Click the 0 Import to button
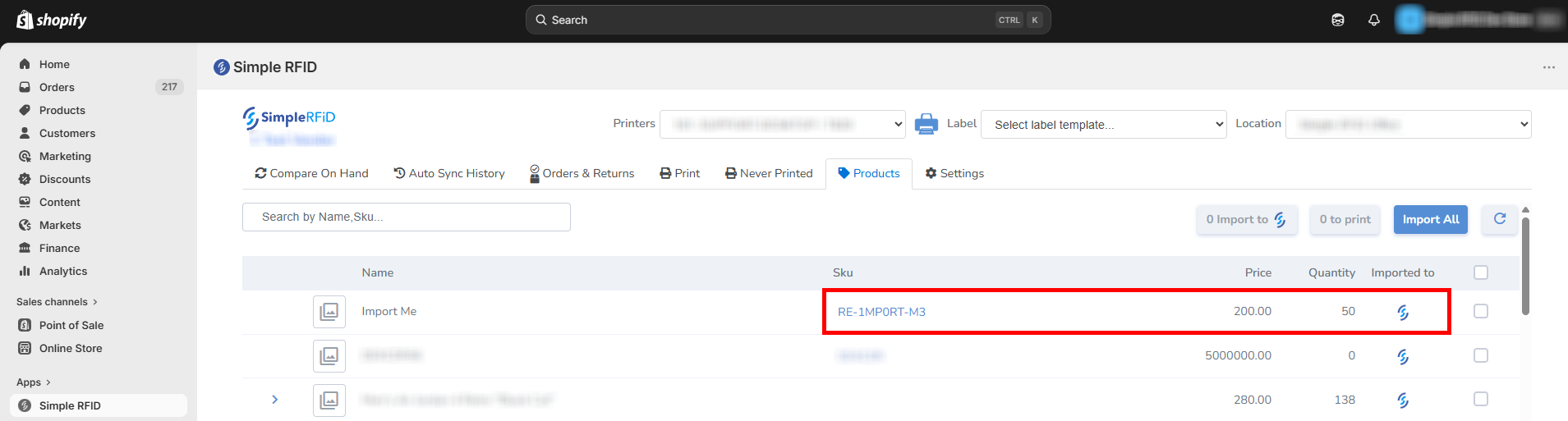The image size is (1568, 421). pos(1247,219)
